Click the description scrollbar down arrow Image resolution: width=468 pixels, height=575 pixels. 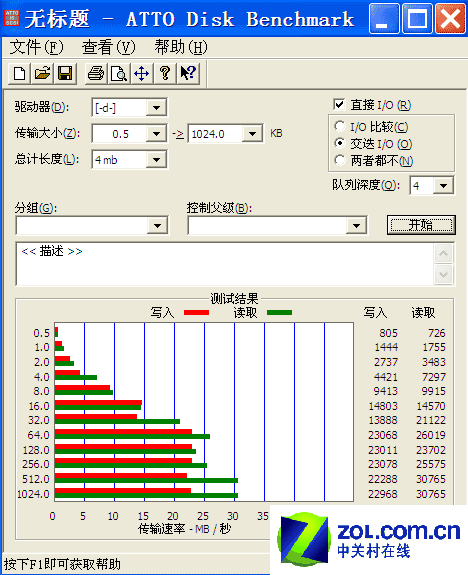tap(443, 274)
